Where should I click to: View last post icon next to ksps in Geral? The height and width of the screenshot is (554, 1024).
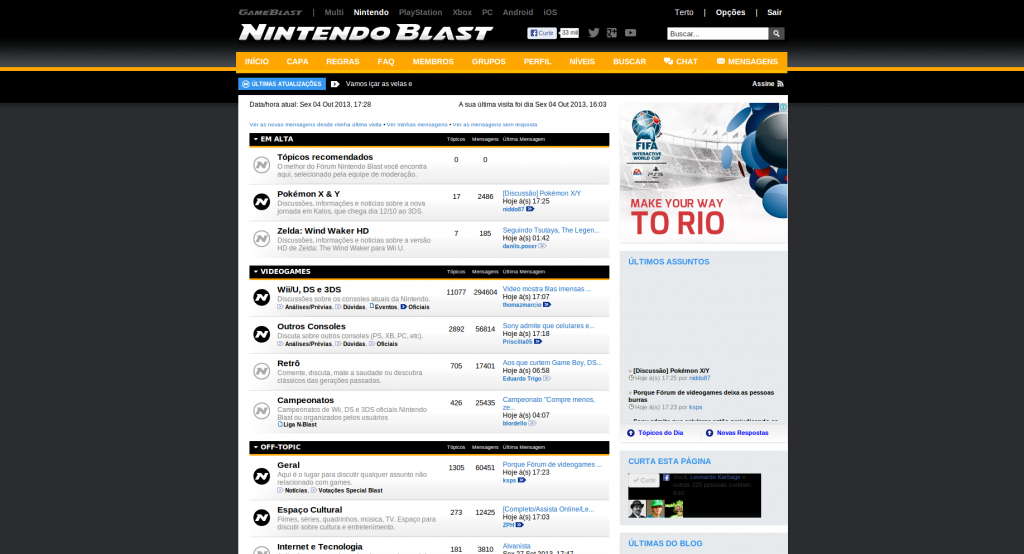522,480
